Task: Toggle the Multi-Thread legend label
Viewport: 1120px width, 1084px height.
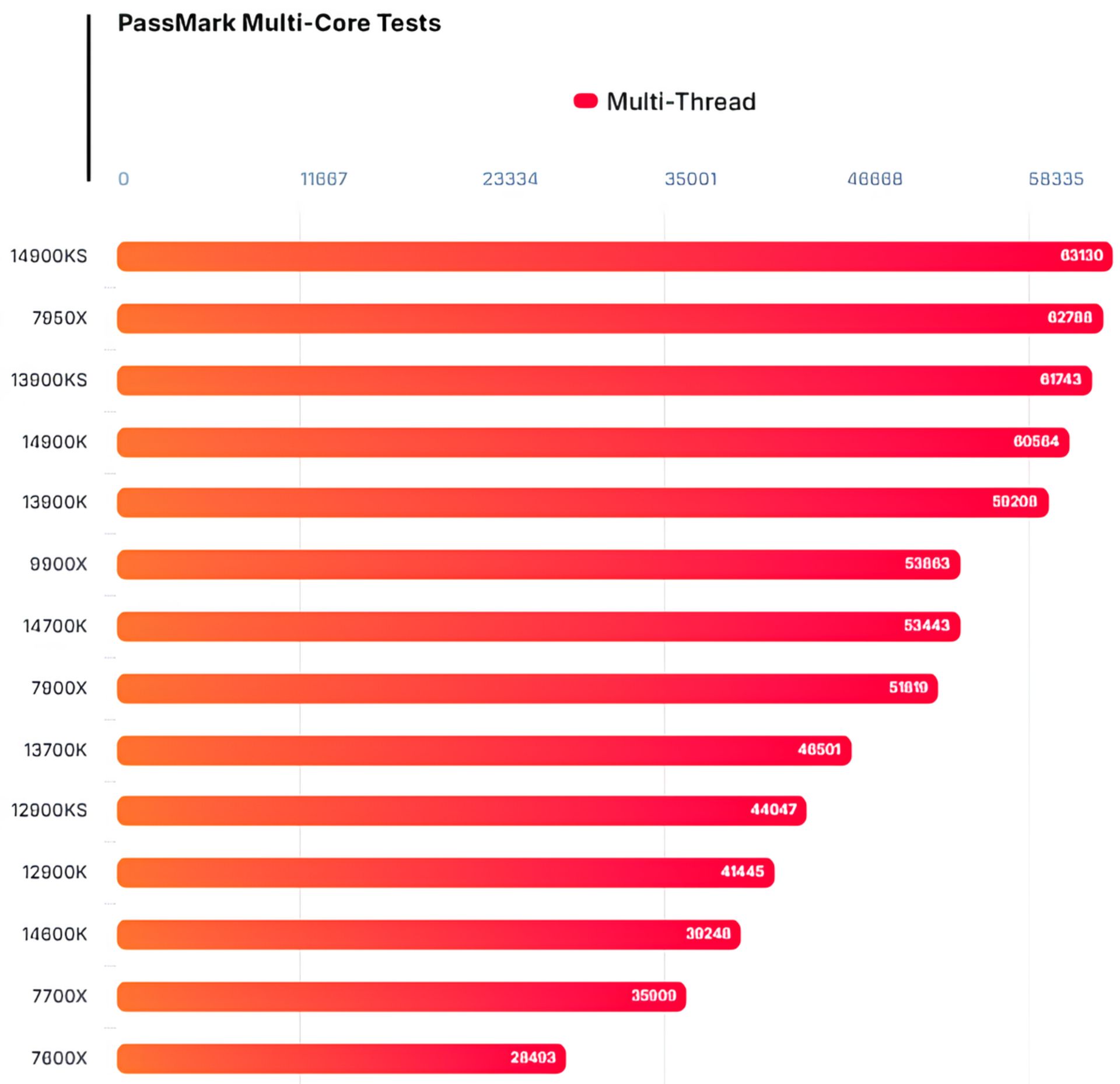Action: coord(681,102)
